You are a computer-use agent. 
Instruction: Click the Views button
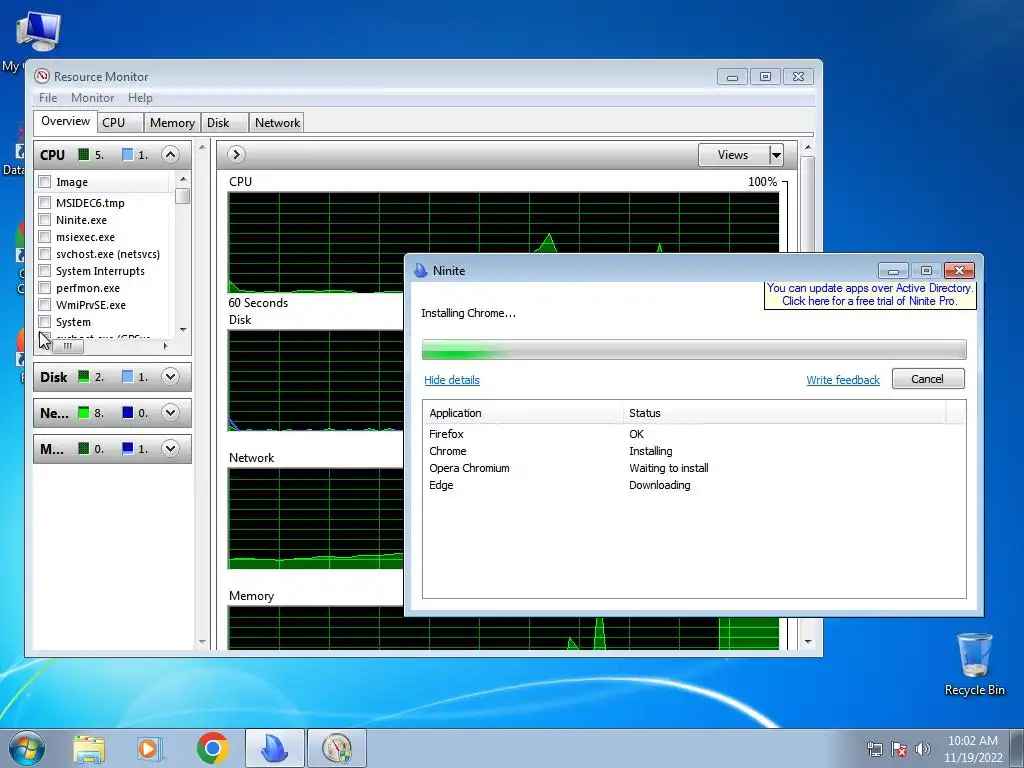point(733,155)
